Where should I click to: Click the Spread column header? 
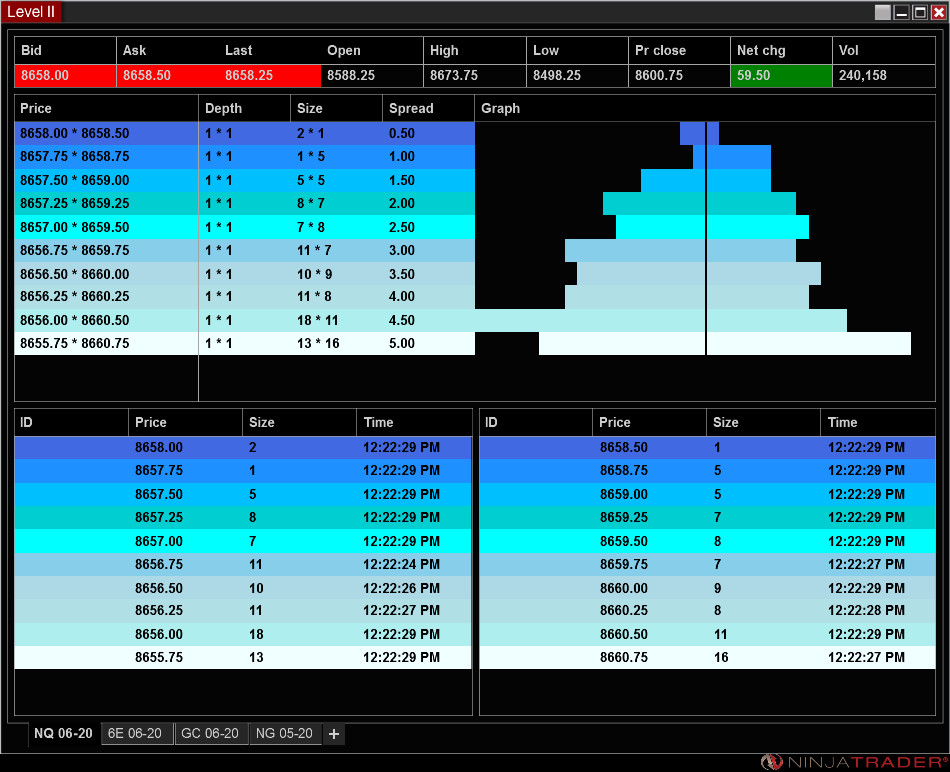coord(428,108)
